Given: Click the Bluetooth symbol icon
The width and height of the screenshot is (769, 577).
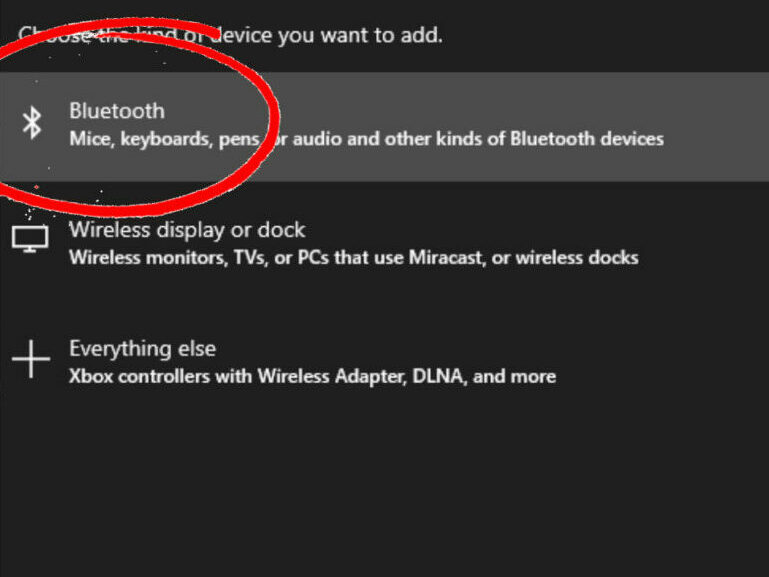Looking at the screenshot, I should coord(32,123).
